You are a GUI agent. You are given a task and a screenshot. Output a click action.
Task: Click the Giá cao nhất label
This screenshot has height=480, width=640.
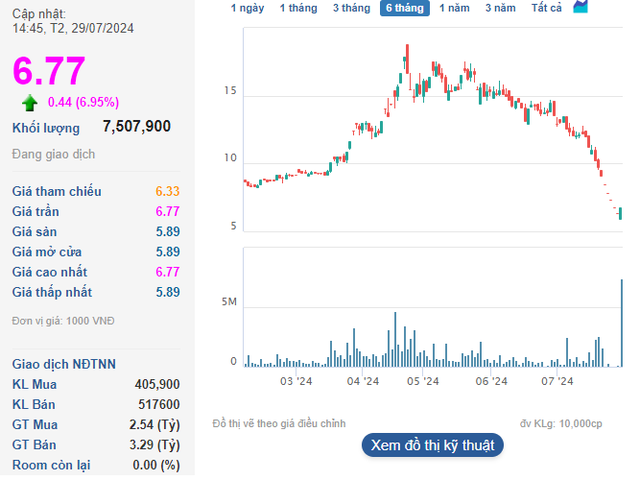(x=50, y=272)
